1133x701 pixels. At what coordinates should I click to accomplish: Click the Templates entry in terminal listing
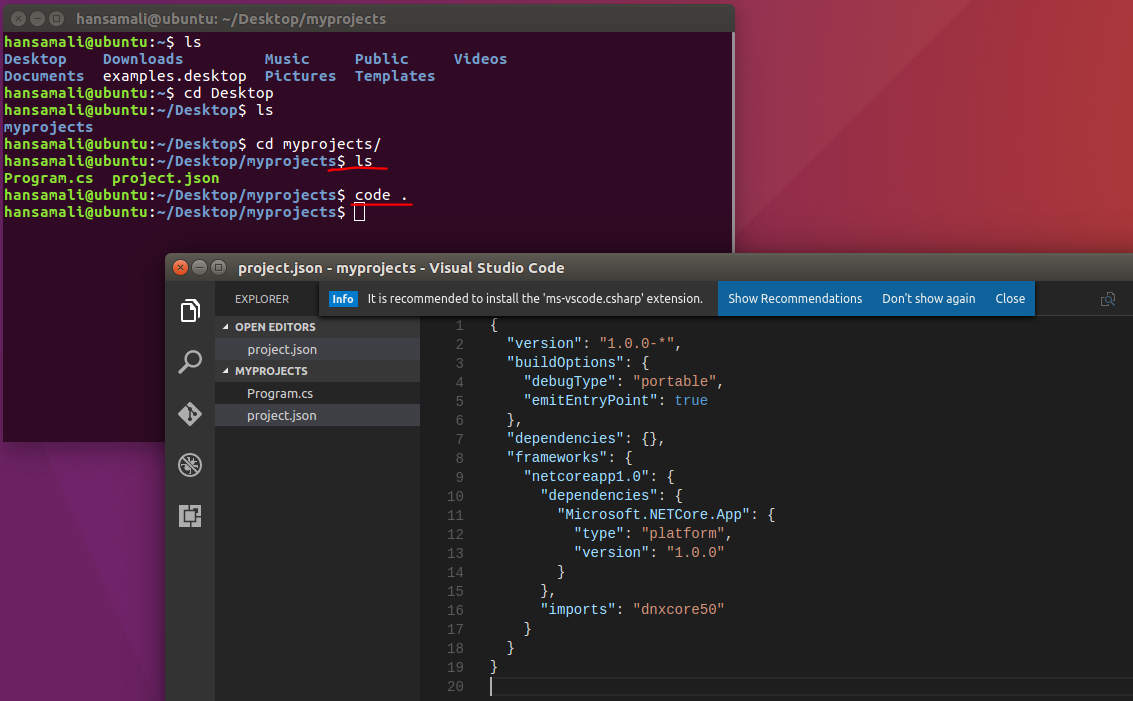[395, 76]
